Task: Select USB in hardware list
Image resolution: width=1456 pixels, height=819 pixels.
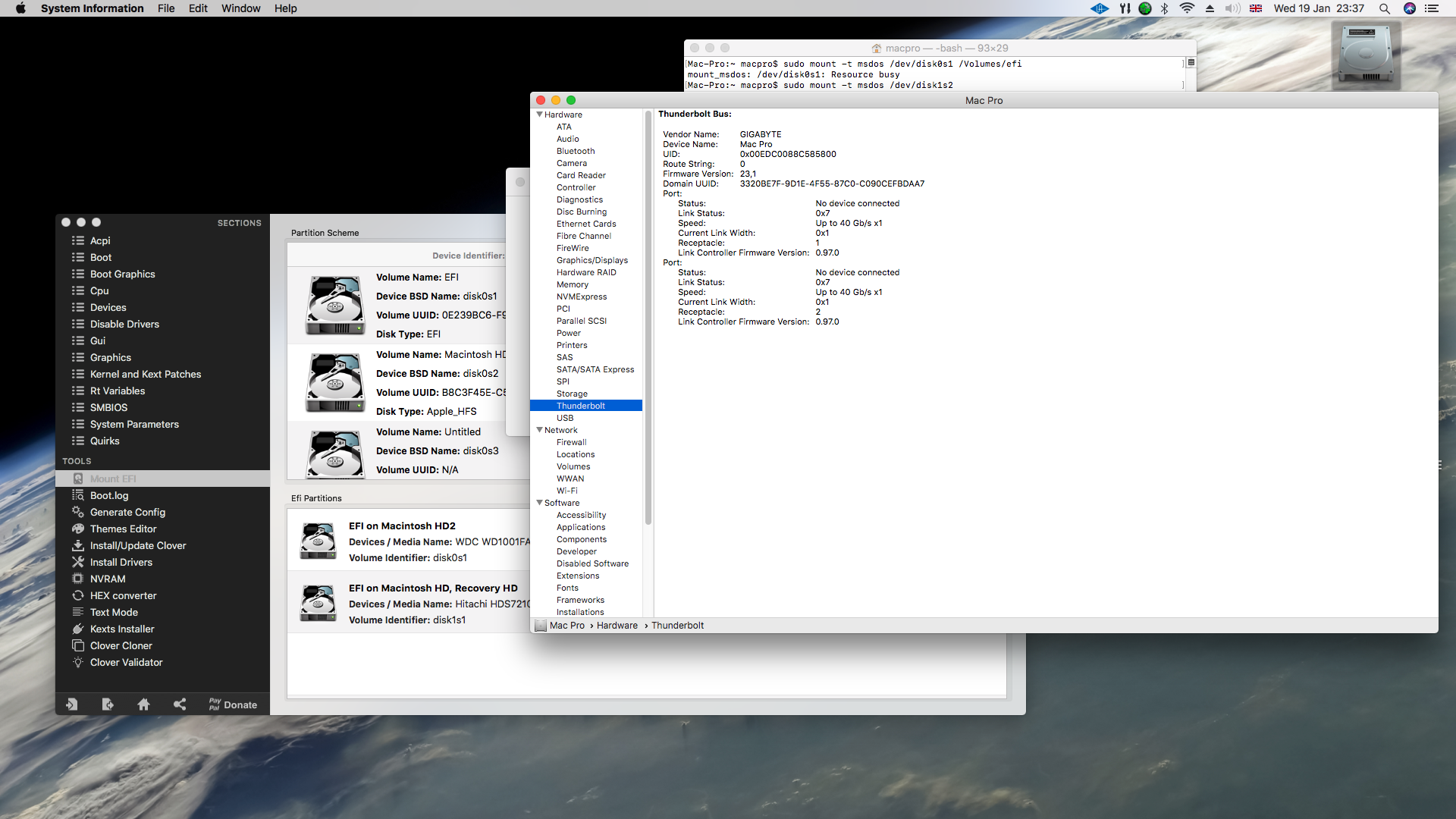Action: [565, 418]
